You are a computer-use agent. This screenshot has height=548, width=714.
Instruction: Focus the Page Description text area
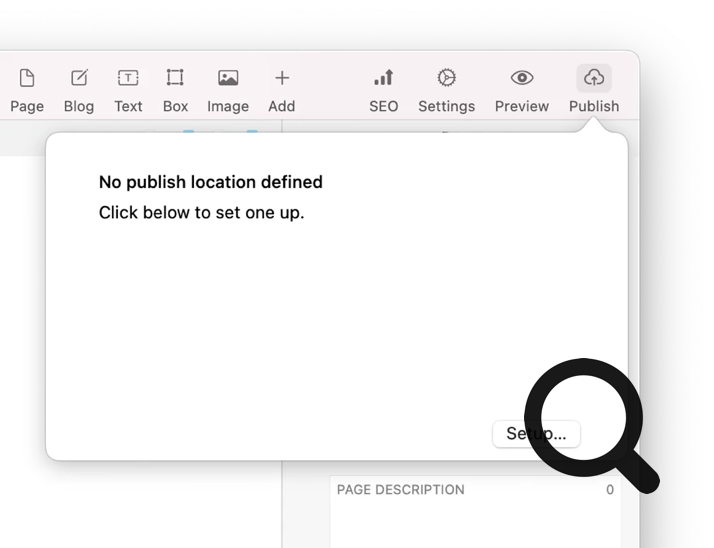(470, 520)
